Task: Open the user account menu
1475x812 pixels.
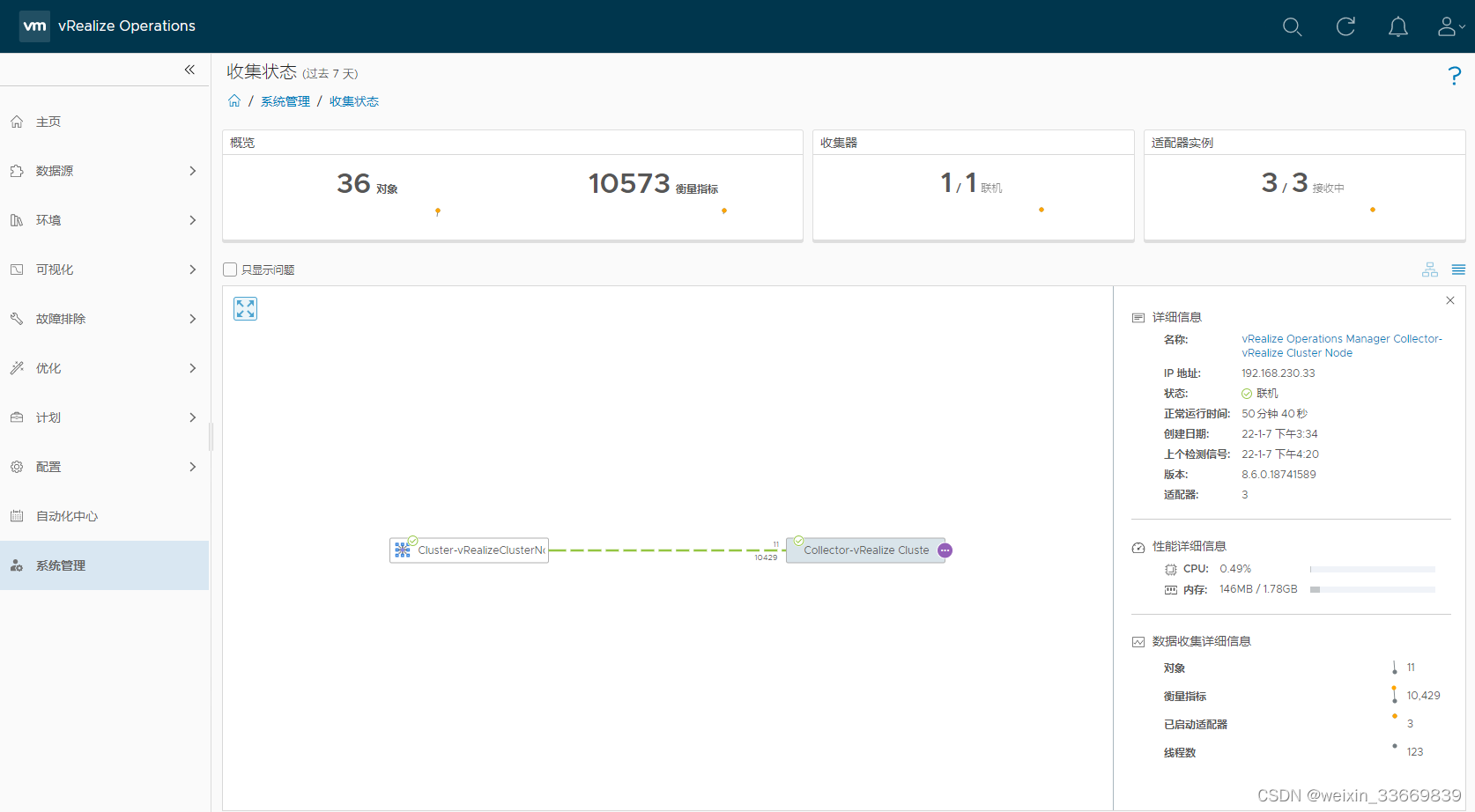Action: (1450, 26)
